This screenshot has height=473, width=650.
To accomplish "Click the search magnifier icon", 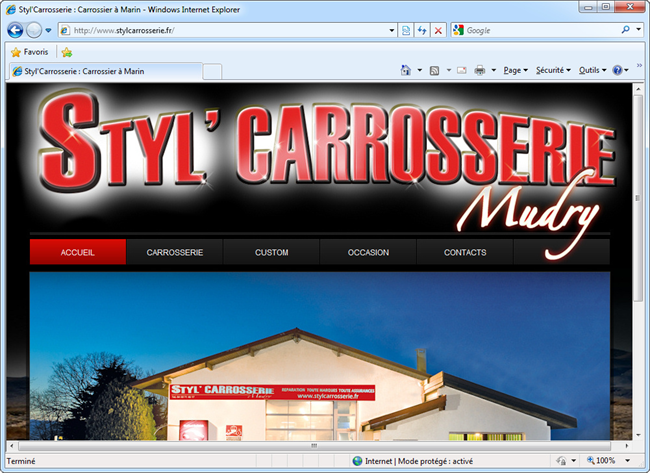I will 626,30.
